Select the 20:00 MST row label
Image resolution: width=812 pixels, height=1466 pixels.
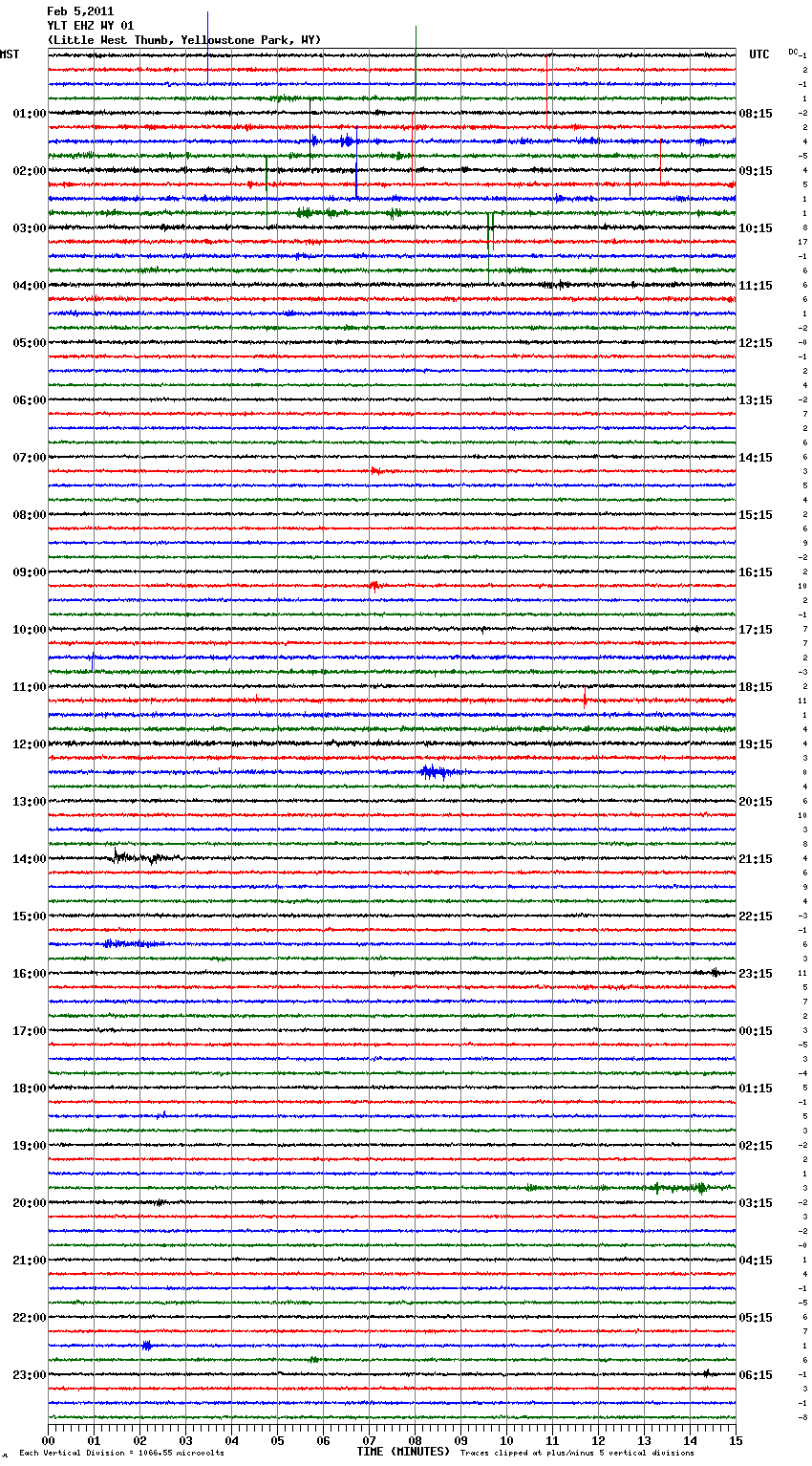coord(30,1203)
